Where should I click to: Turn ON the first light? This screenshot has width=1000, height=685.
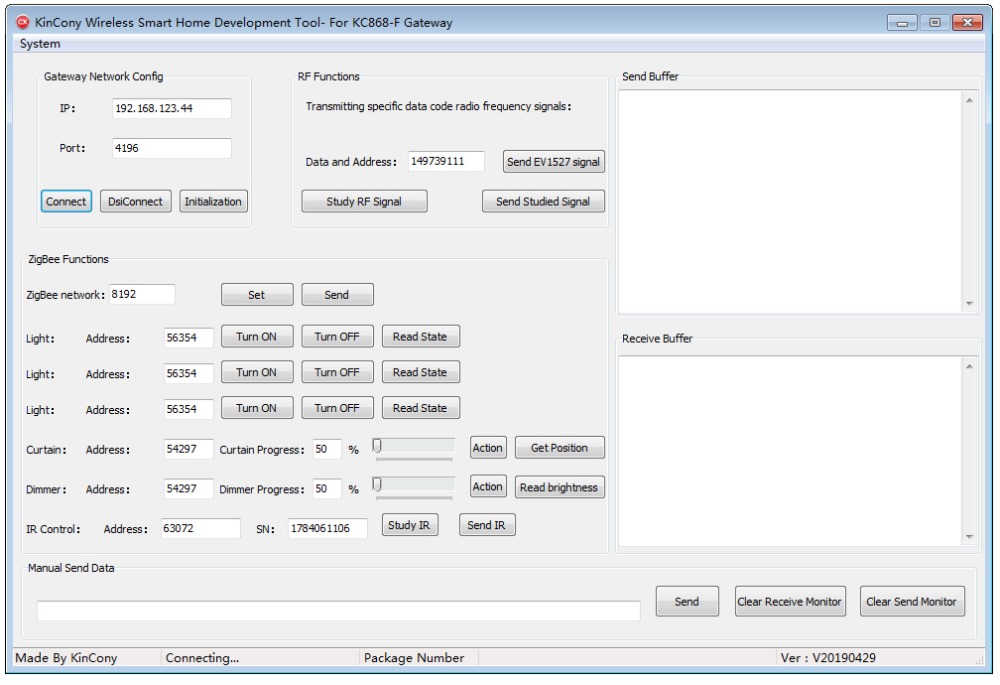(256, 337)
